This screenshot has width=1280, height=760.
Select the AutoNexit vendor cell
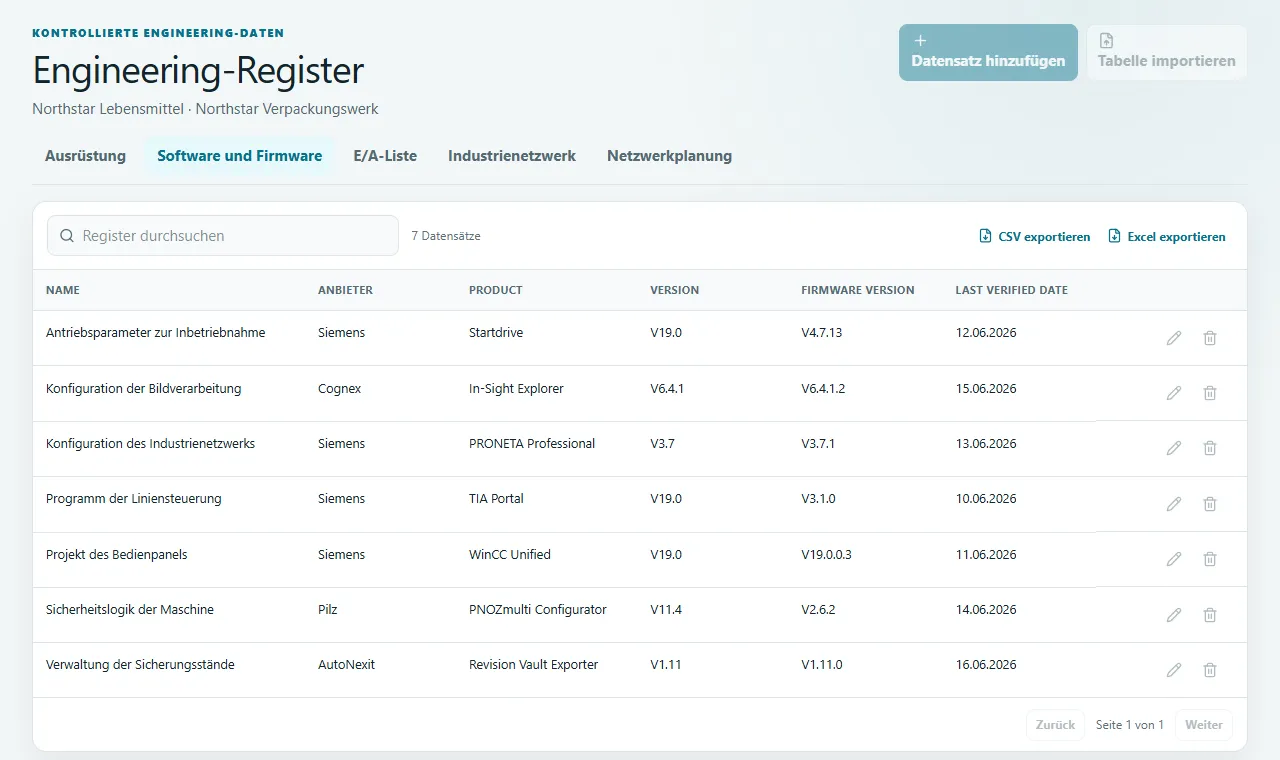coord(346,665)
